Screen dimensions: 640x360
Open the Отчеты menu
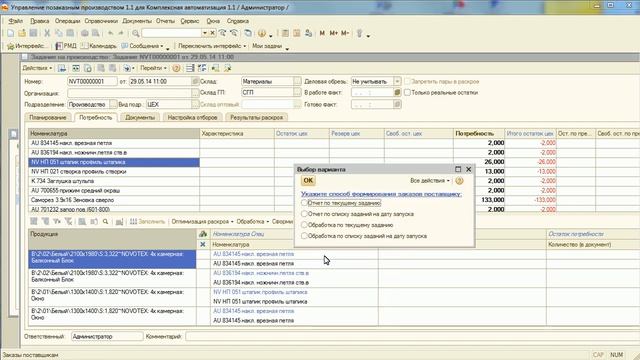click(x=165, y=21)
